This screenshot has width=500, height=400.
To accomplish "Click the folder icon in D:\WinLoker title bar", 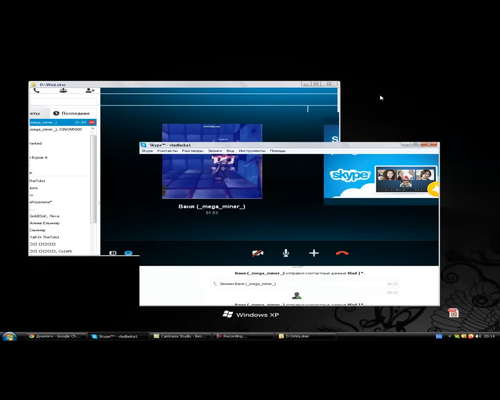I will [33, 85].
